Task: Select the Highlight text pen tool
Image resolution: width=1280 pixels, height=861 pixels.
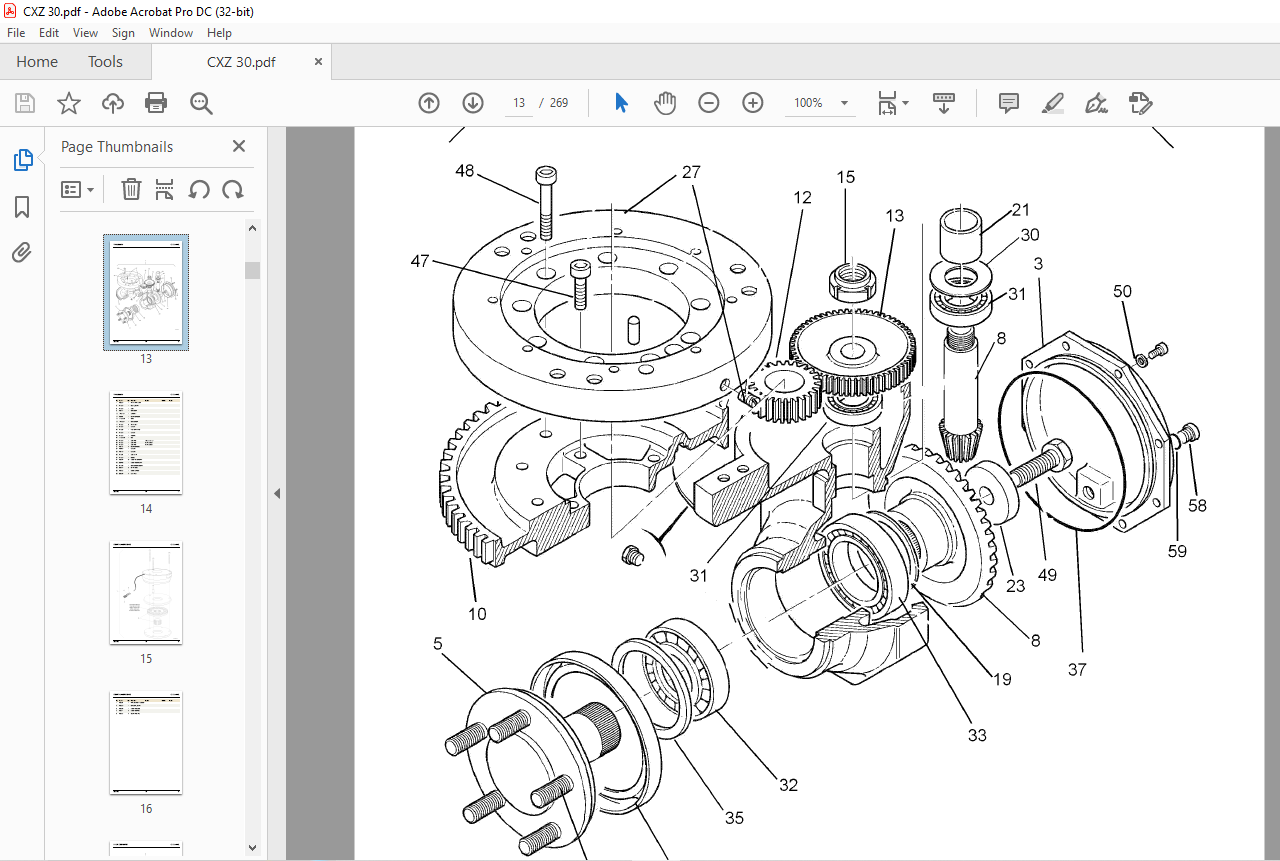Action: (x=1052, y=103)
